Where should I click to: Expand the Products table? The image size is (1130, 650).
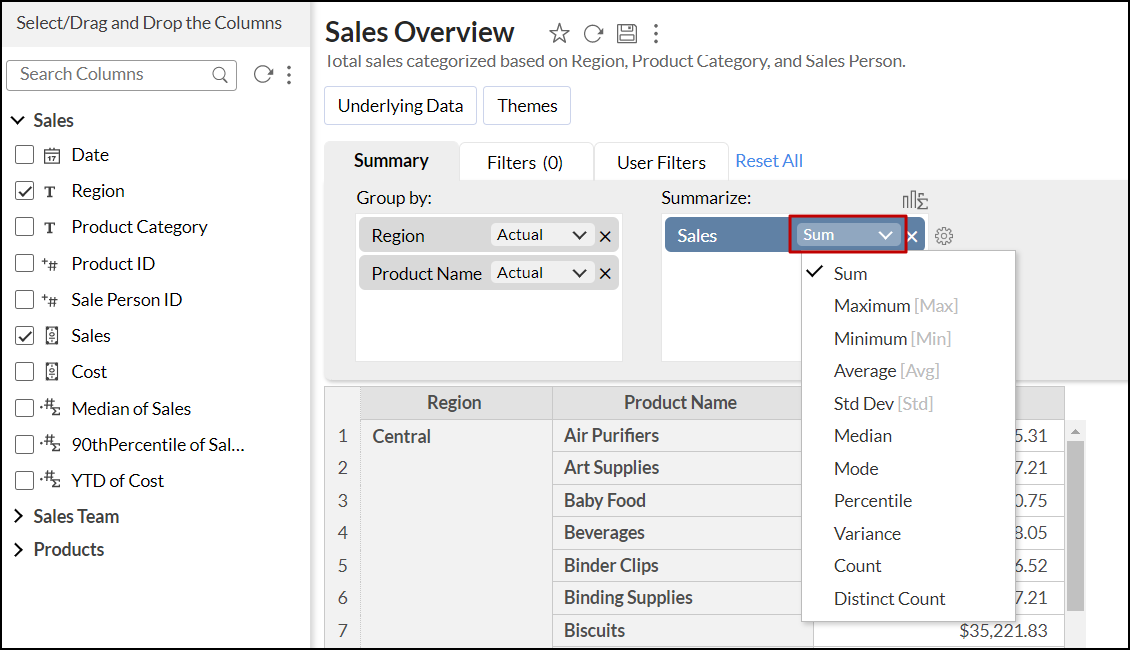(x=19, y=550)
